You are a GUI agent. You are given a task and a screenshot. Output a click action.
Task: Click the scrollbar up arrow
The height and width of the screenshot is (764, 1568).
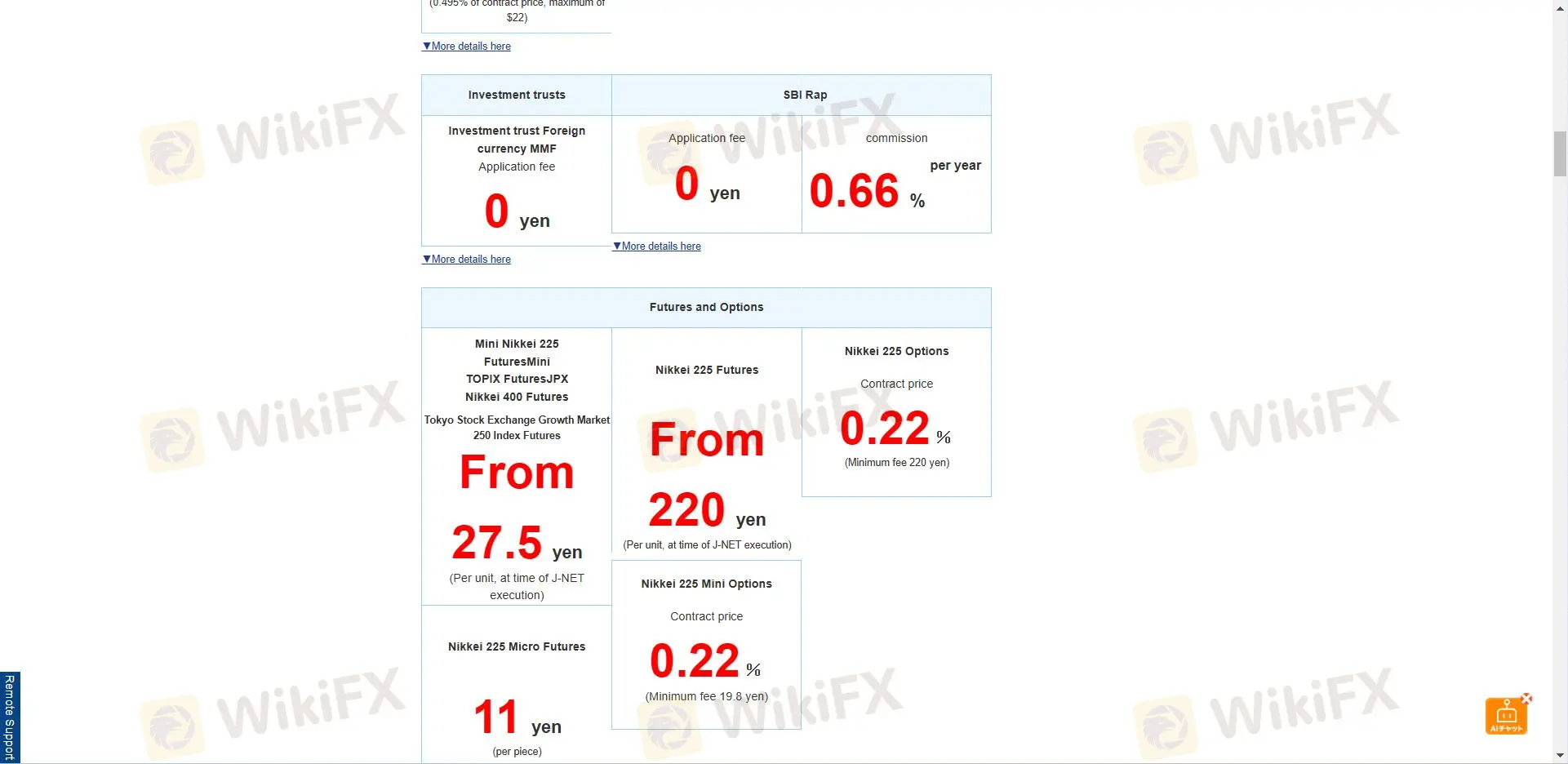(x=1560, y=7)
